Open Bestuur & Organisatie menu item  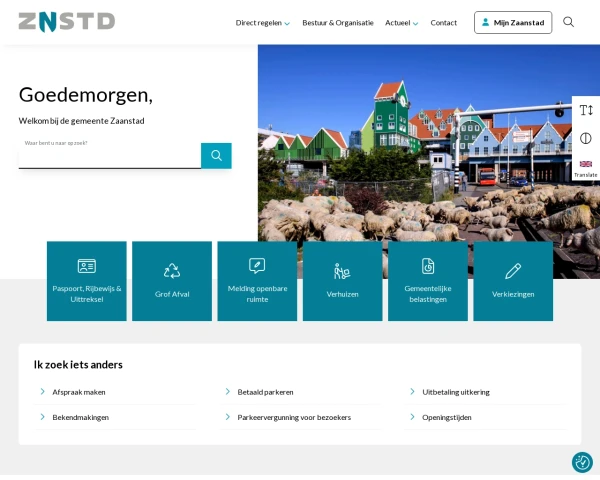tap(338, 23)
